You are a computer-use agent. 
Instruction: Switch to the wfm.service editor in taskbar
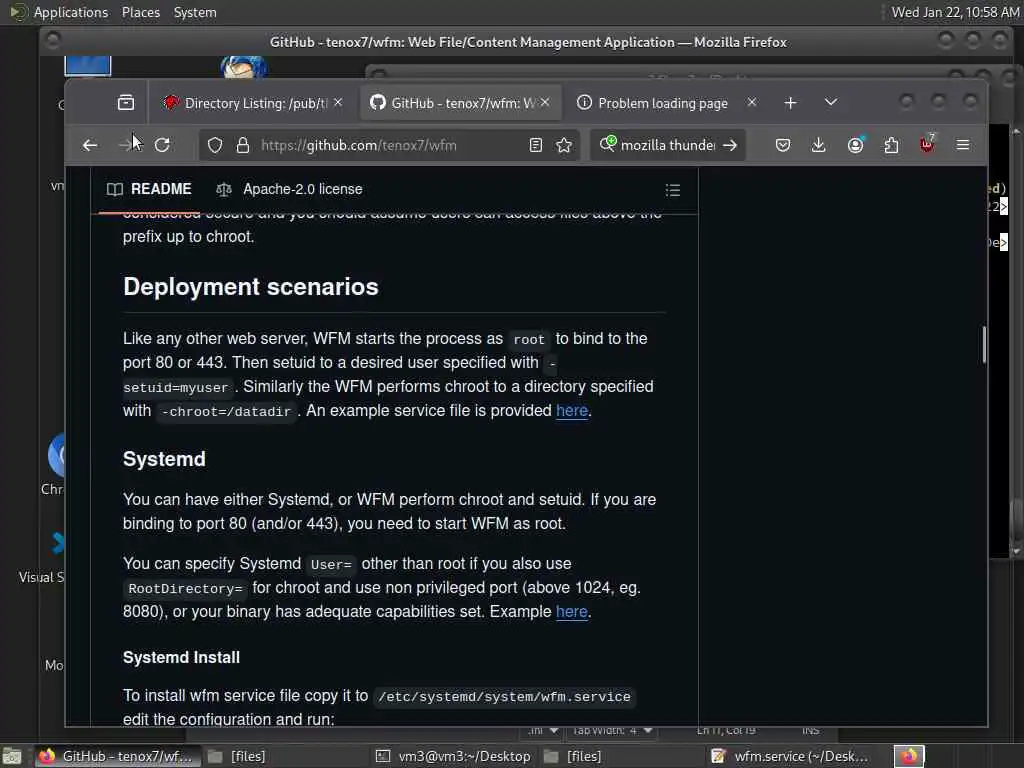(790, 756)
